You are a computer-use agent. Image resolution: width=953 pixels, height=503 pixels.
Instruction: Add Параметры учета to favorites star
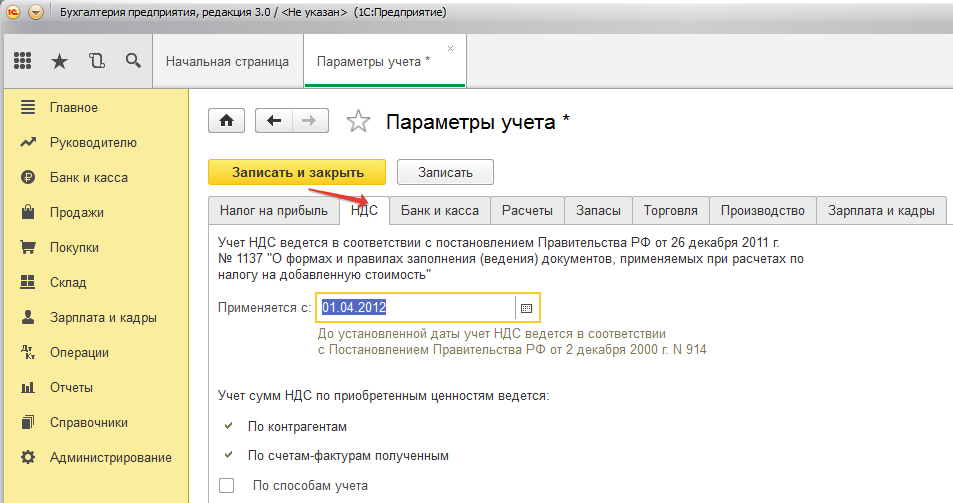pos(357,122)
